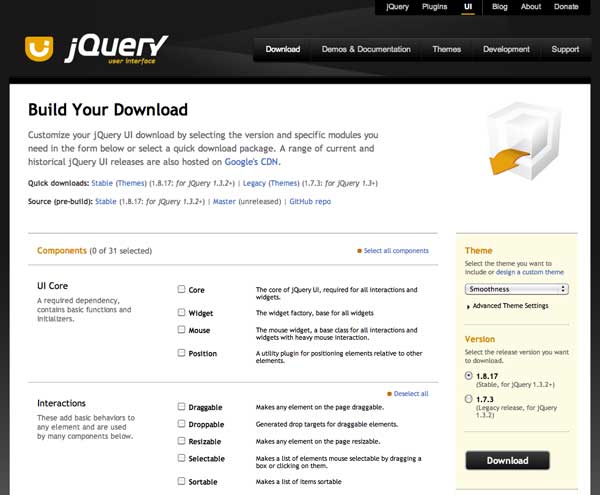The image size is (600, 495).
Task: Tick the Droppable checkbox
Action: 181,424
